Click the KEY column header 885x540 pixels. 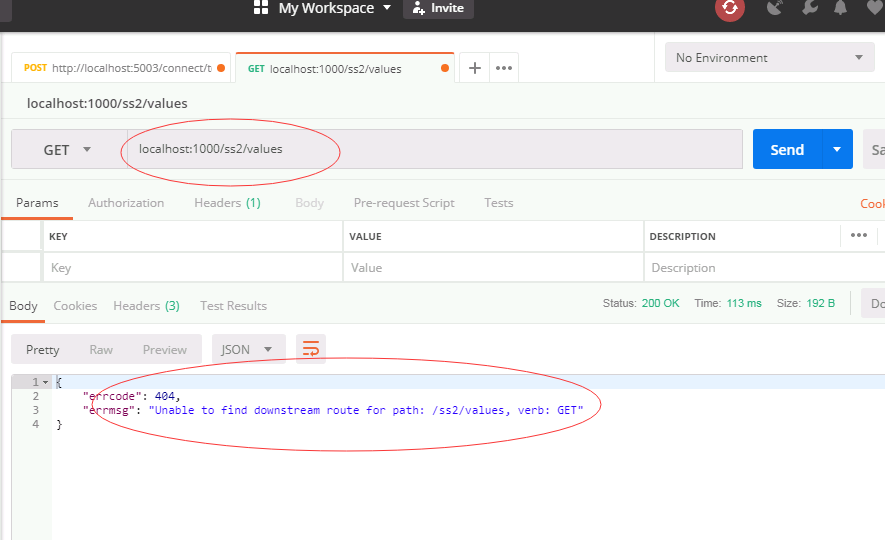tap(58, 236)
